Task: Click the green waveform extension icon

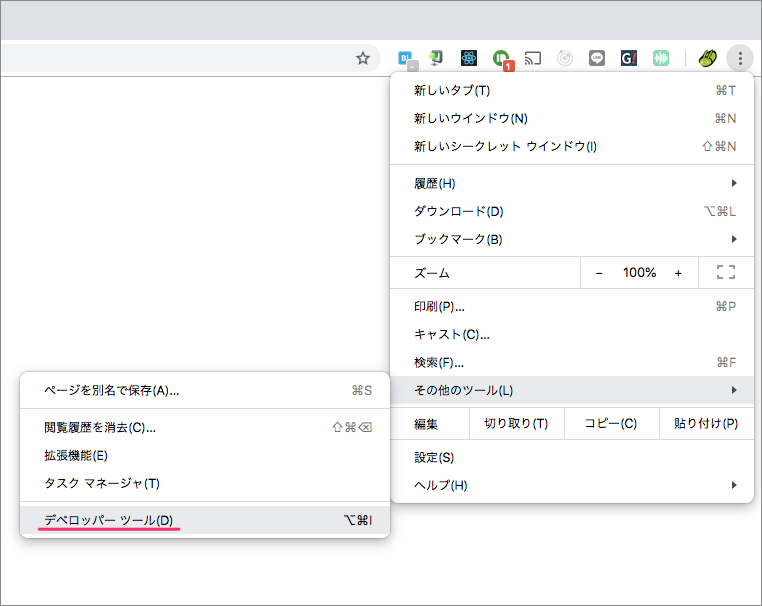Action: coord(661,58)
